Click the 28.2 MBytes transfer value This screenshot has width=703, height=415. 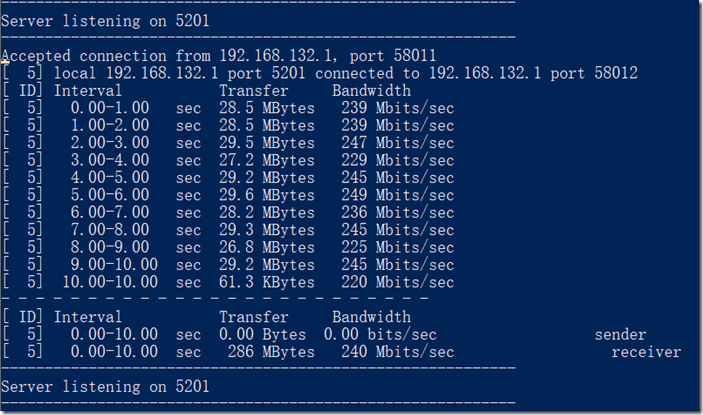click(266, 213)
